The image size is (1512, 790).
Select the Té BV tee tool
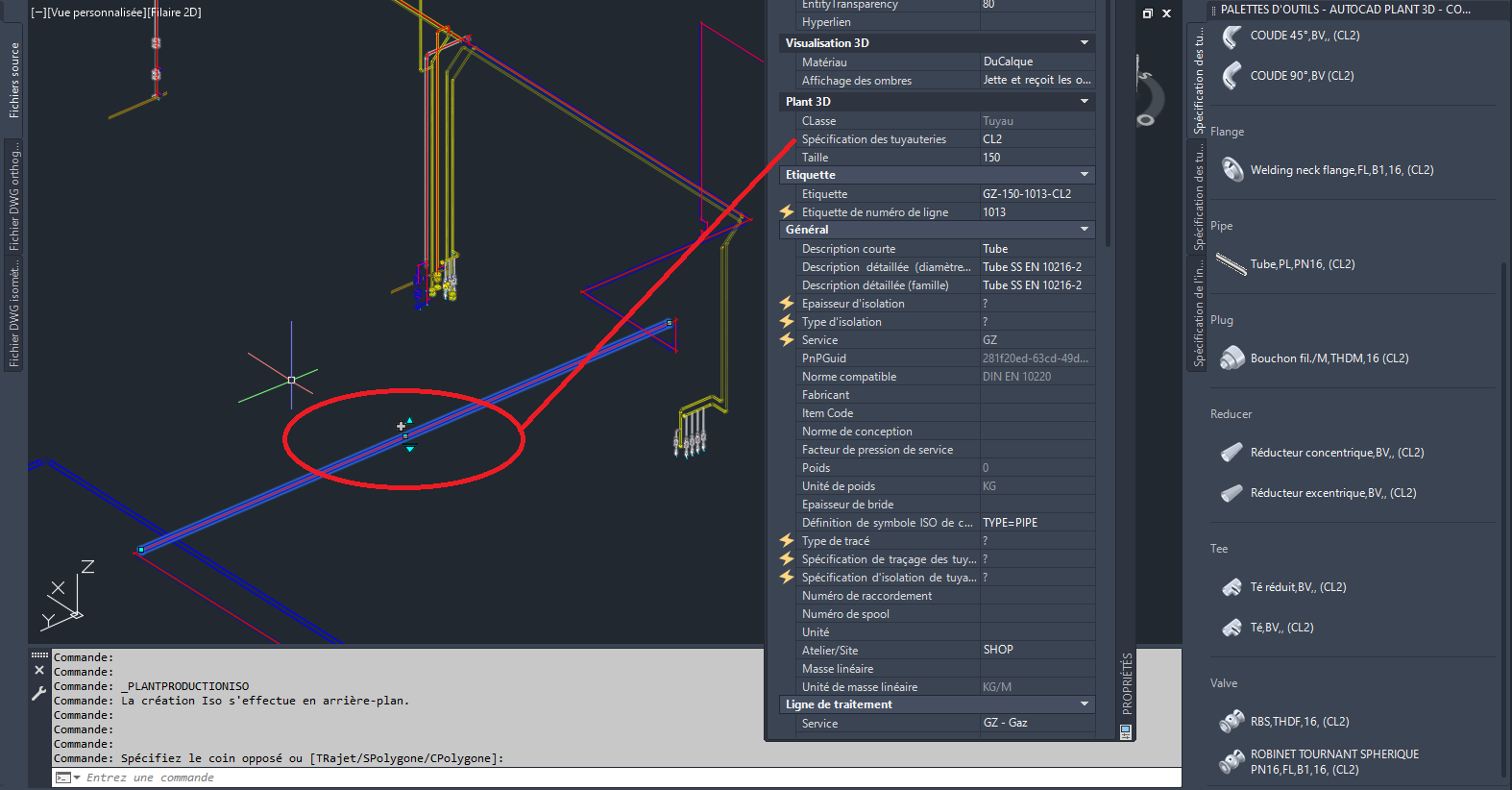1266,628
